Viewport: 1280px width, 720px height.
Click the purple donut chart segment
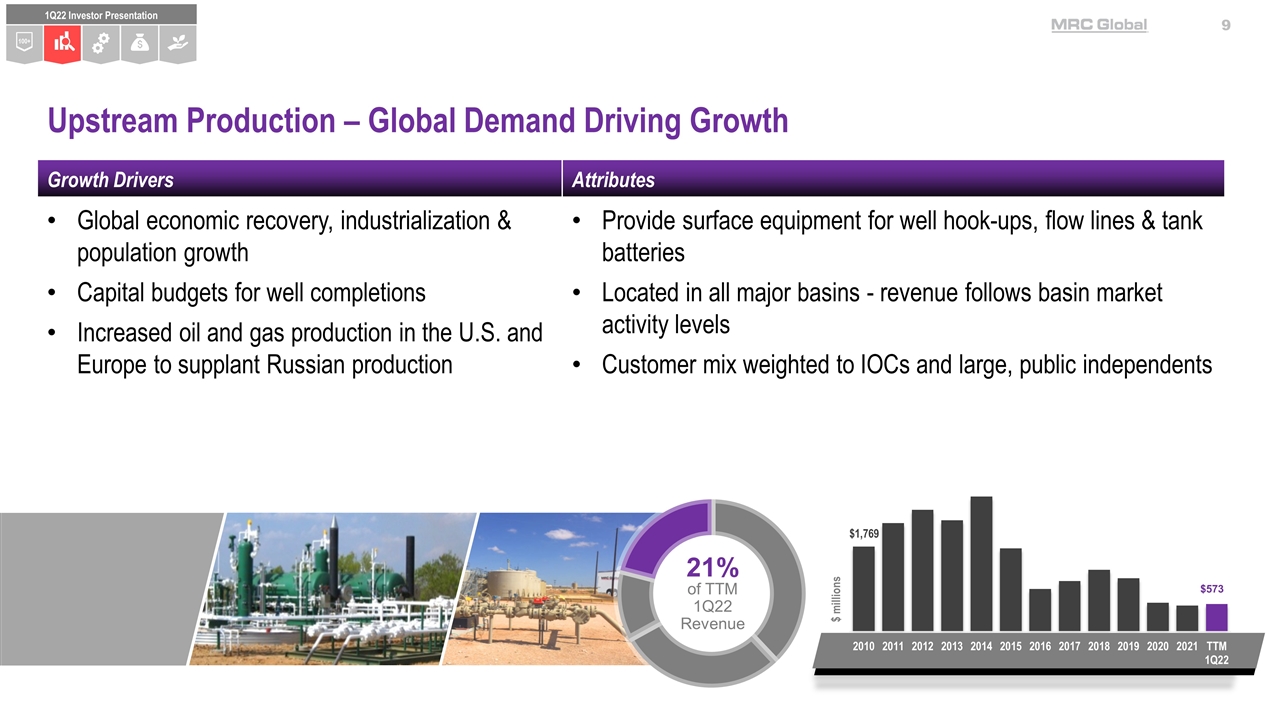(x=668, y=535)
